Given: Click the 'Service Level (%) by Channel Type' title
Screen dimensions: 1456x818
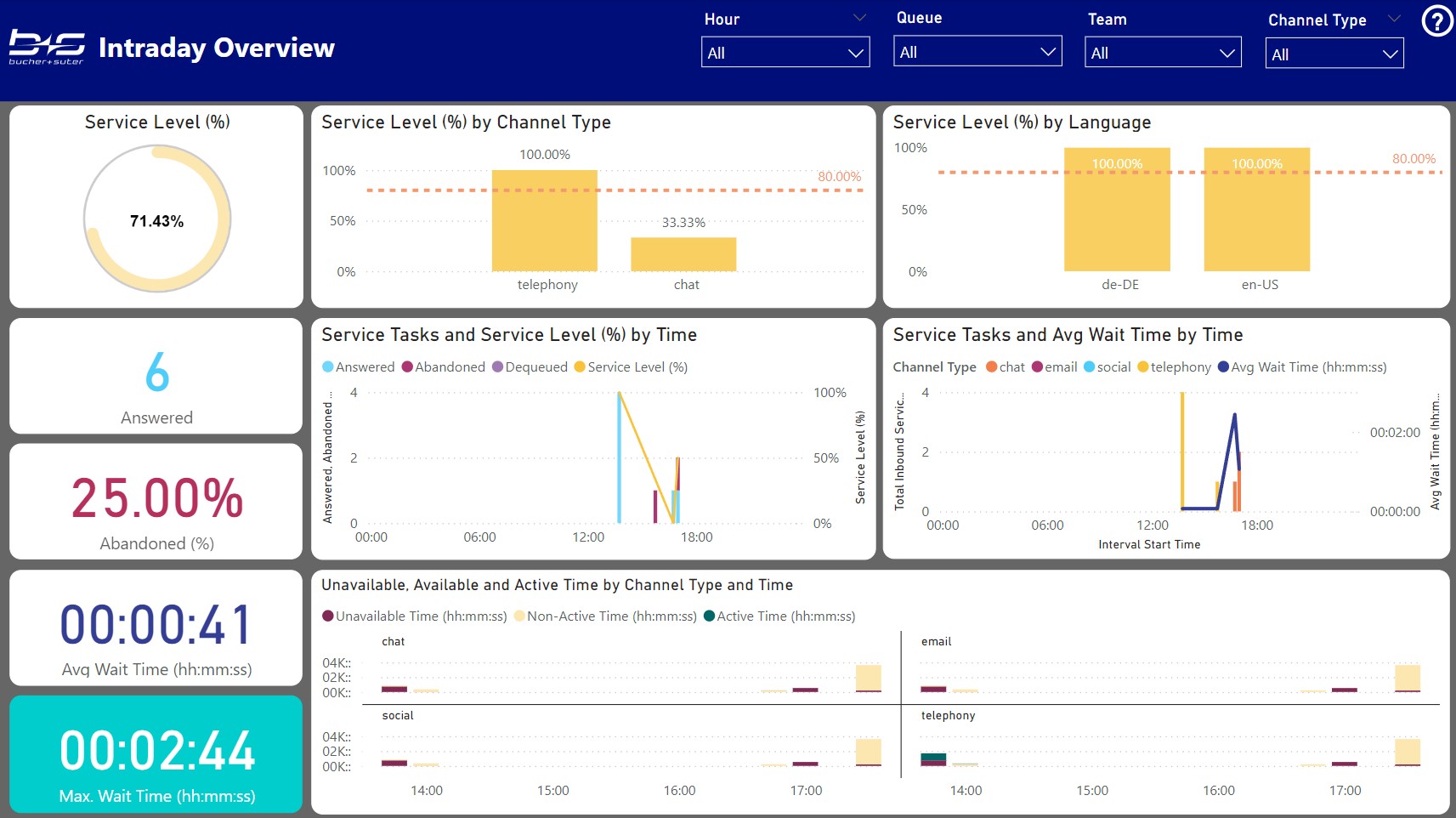Looking at the screenshot, I should coord(466,122).
